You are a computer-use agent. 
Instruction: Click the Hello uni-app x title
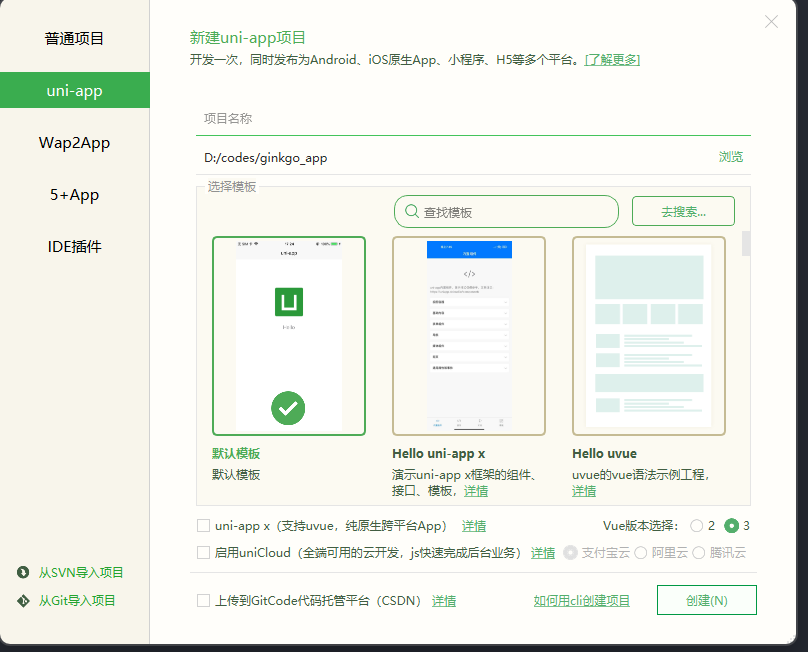pyautogui.click(x=439, y=454)
